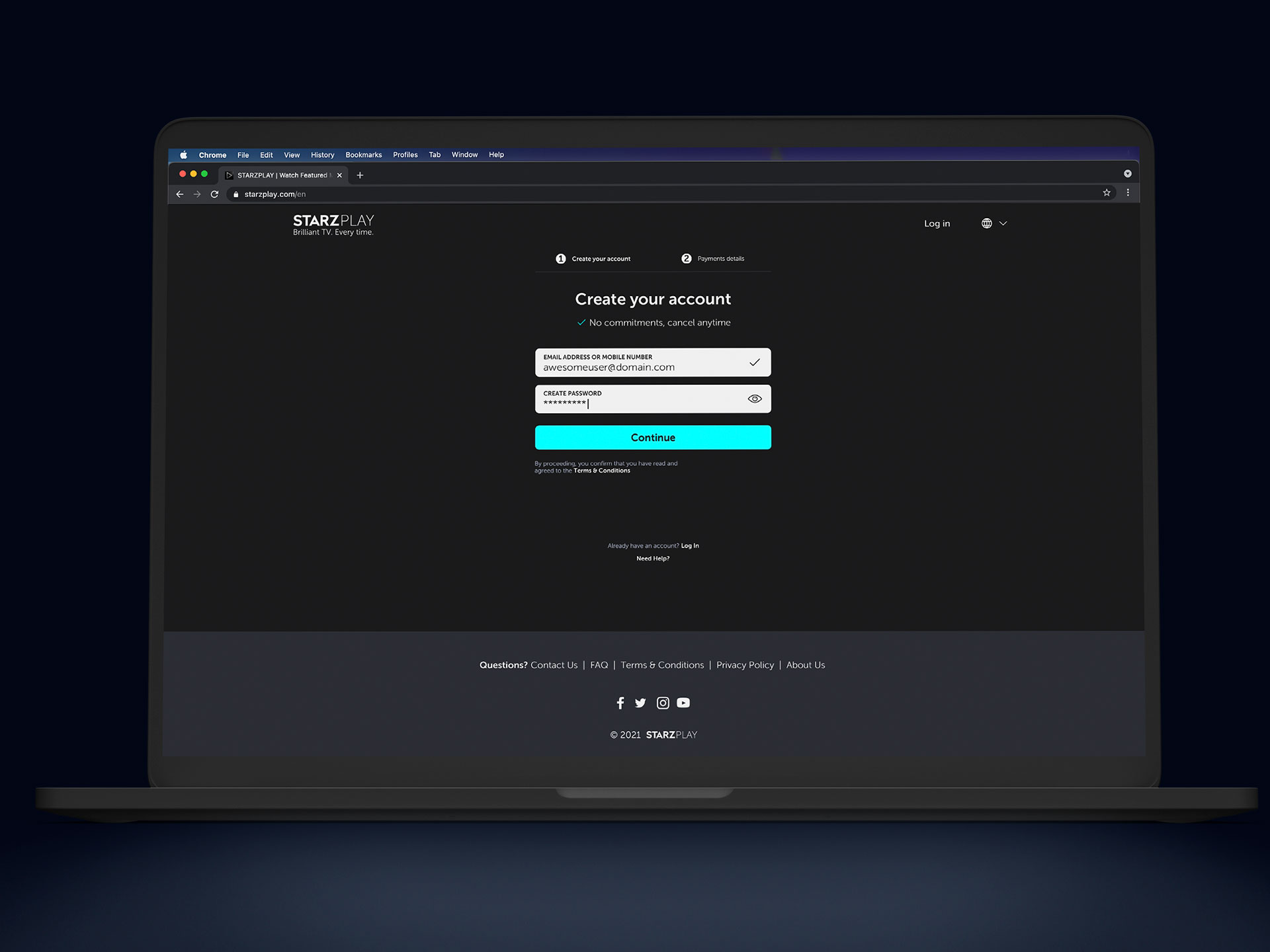
Task: Visit the YouTube channel icon
Action: (683, 703)
